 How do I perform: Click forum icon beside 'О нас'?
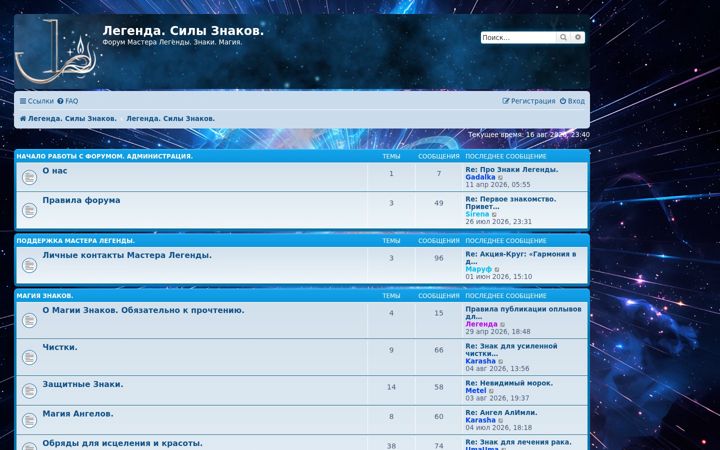(x=29, y=177)
